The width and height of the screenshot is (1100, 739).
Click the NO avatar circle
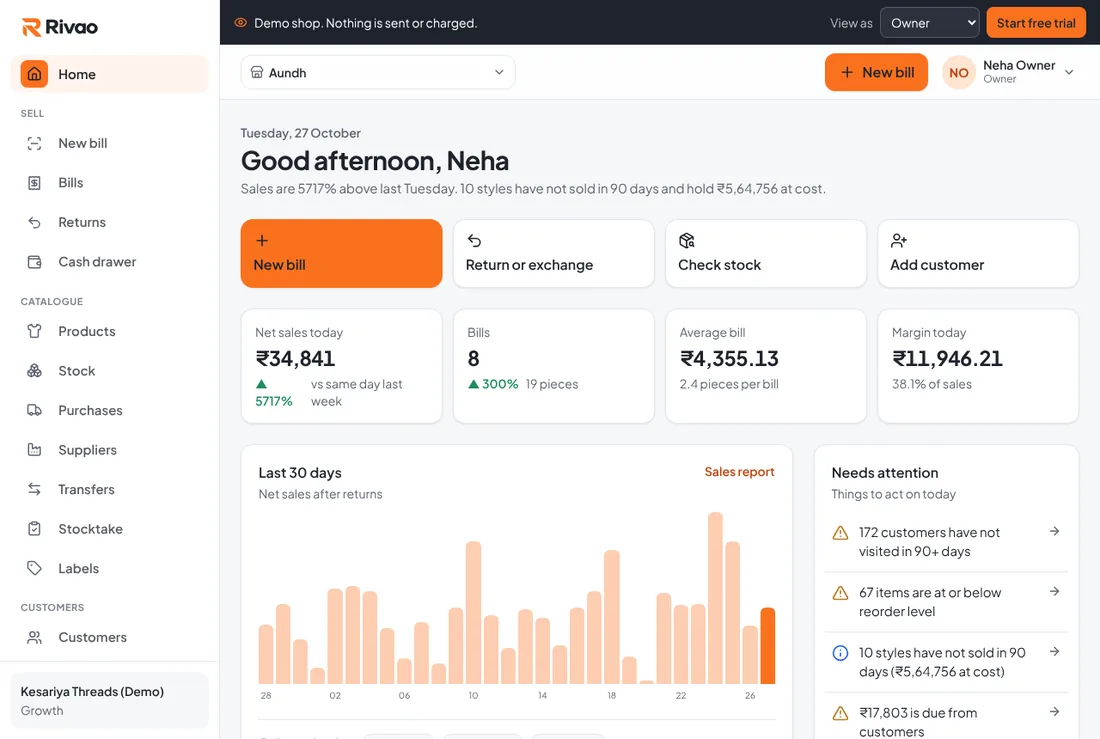tap(958, 72)
